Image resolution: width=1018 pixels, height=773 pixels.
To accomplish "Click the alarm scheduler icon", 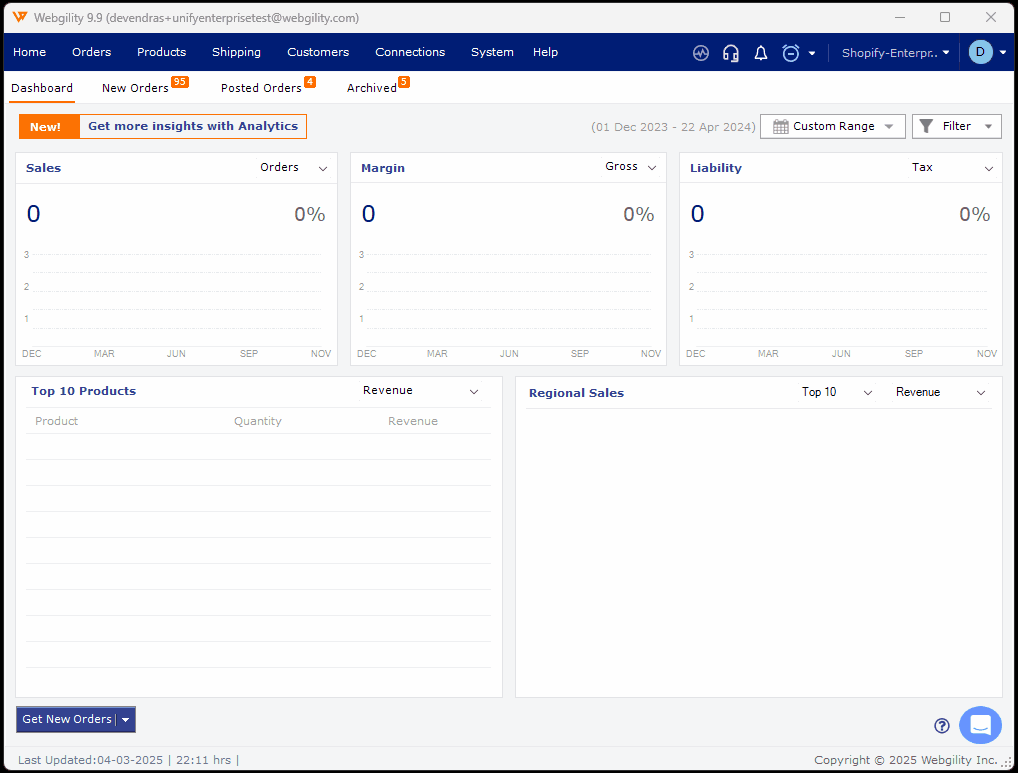I will tap(789, 52).
